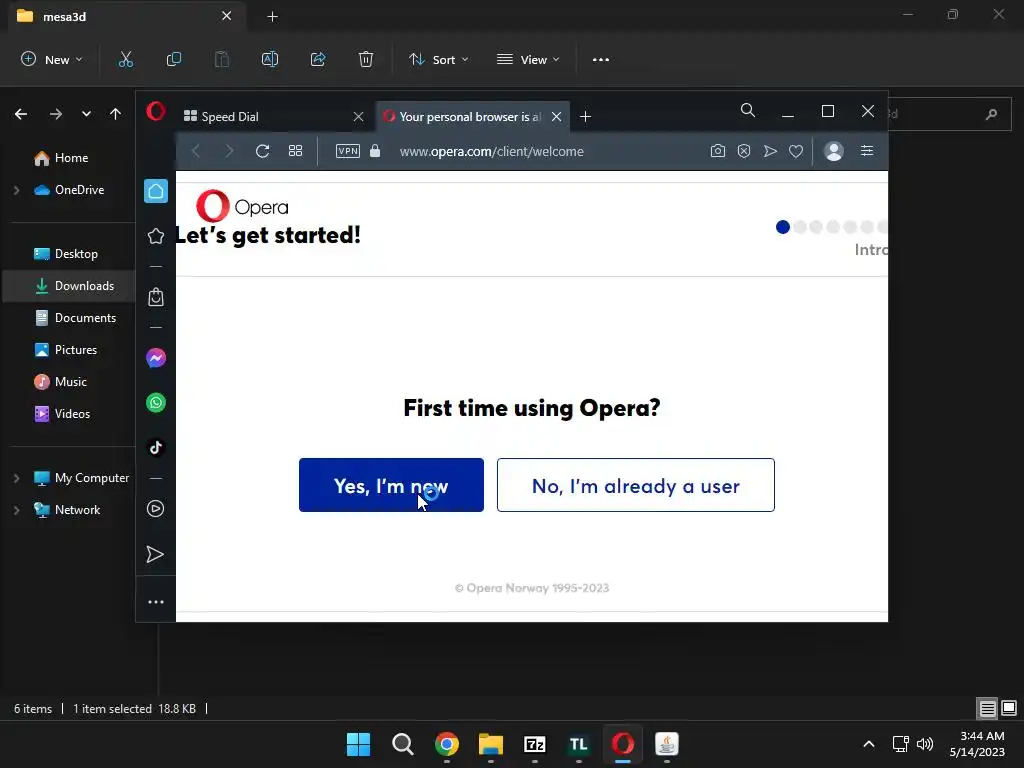Open Opera Easy Setup menu
The height and width of the screenshot is (768, 1024).
pyautogui.click(x=867, y=151)
